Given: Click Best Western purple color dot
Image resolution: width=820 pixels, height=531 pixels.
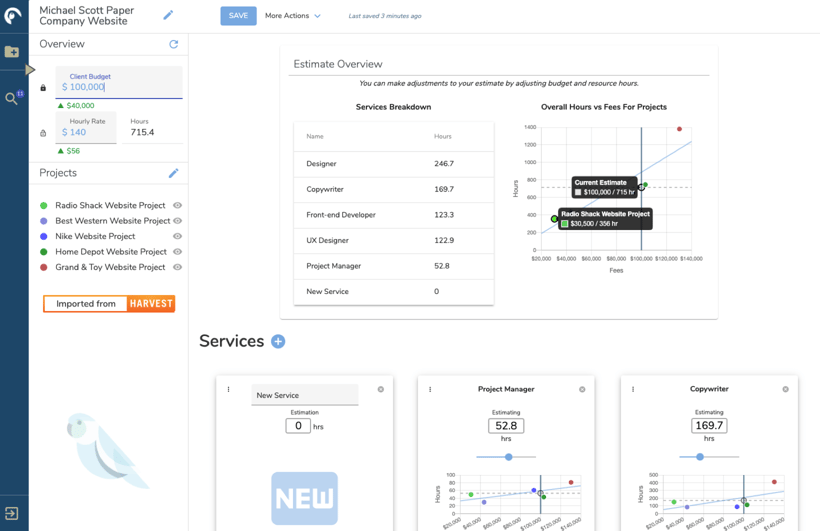Looking at the screenshot, I should [44, 221].
